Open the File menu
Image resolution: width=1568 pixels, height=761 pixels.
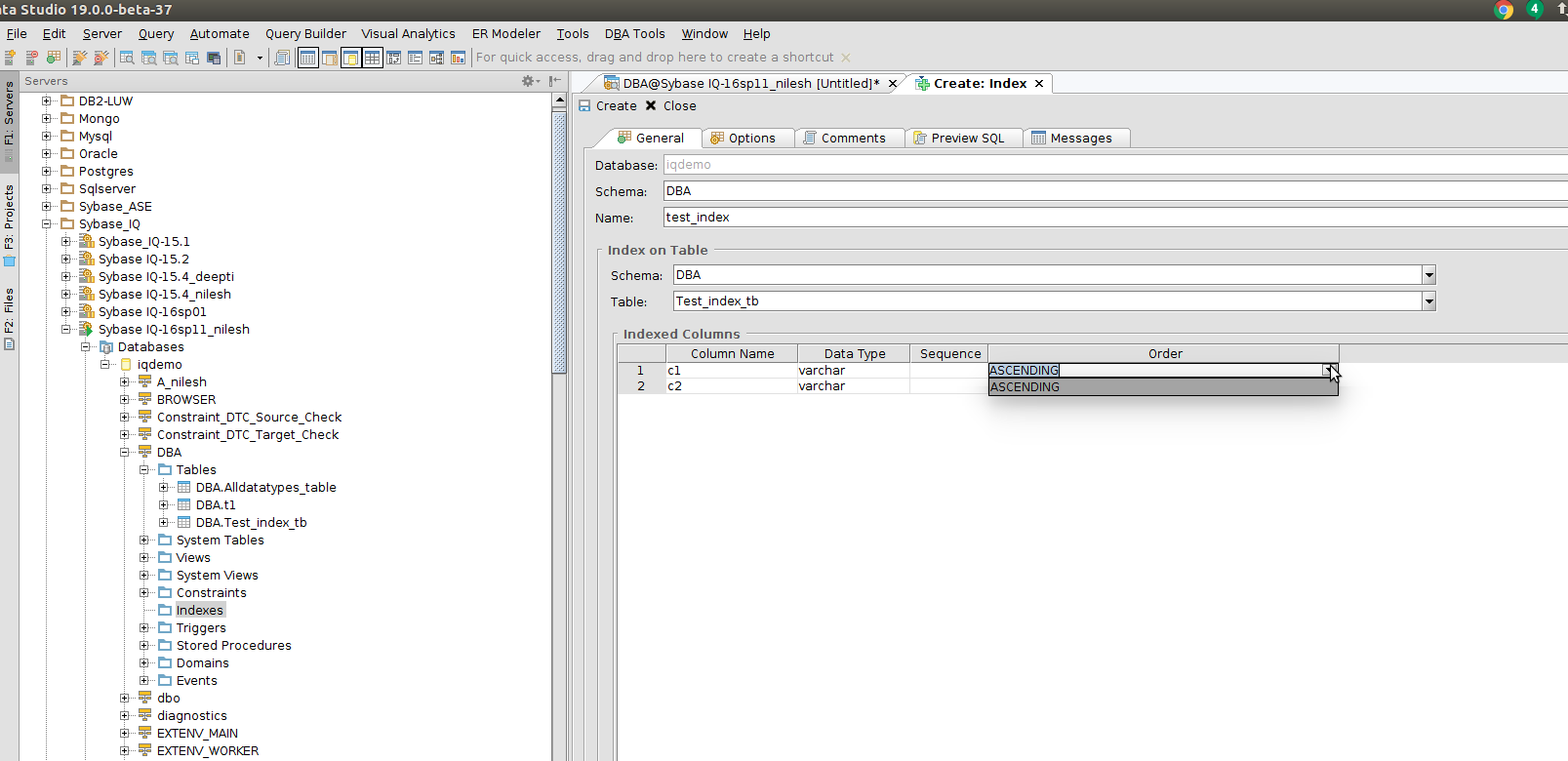tap(17, 33)
